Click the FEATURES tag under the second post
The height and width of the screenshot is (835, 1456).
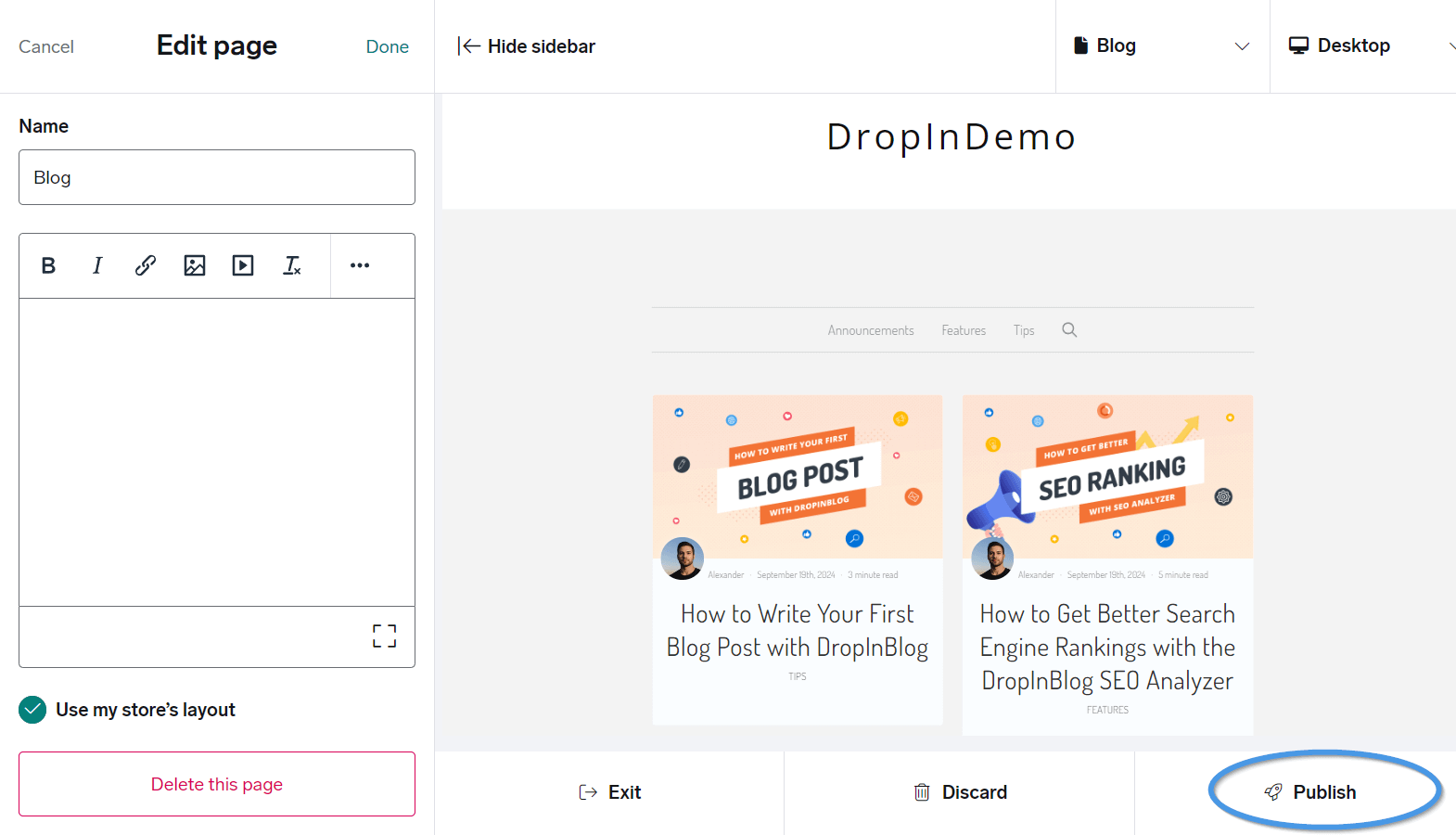(x=1107, y=710)
